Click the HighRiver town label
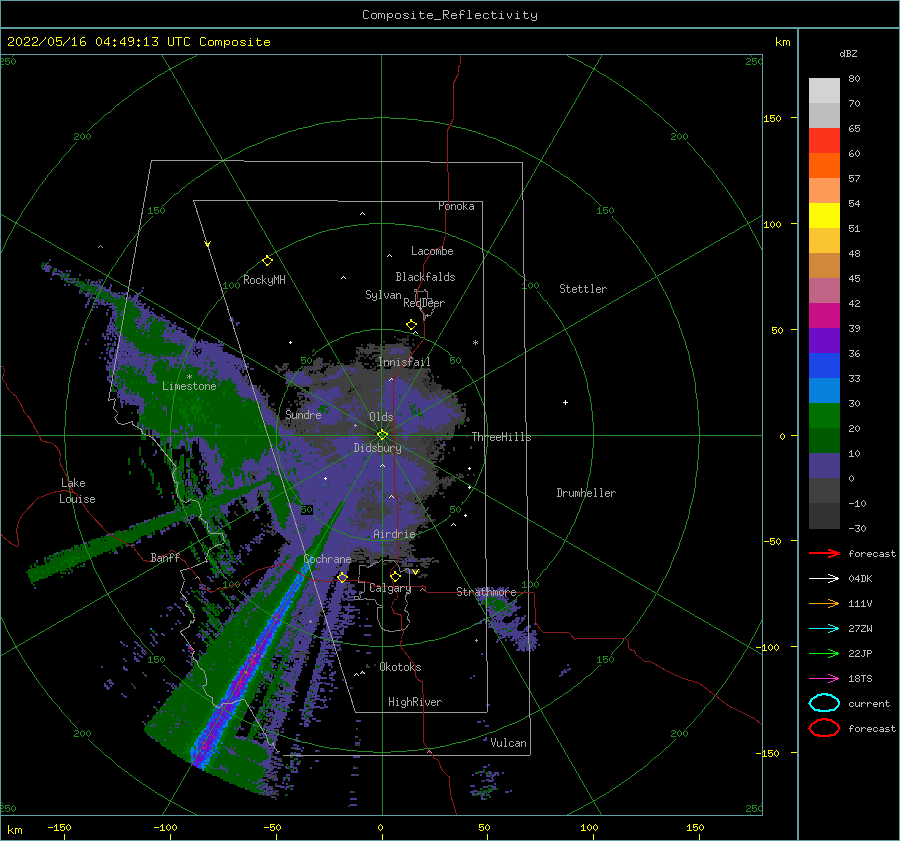The image size is (900, 841). tap(415, 702)
